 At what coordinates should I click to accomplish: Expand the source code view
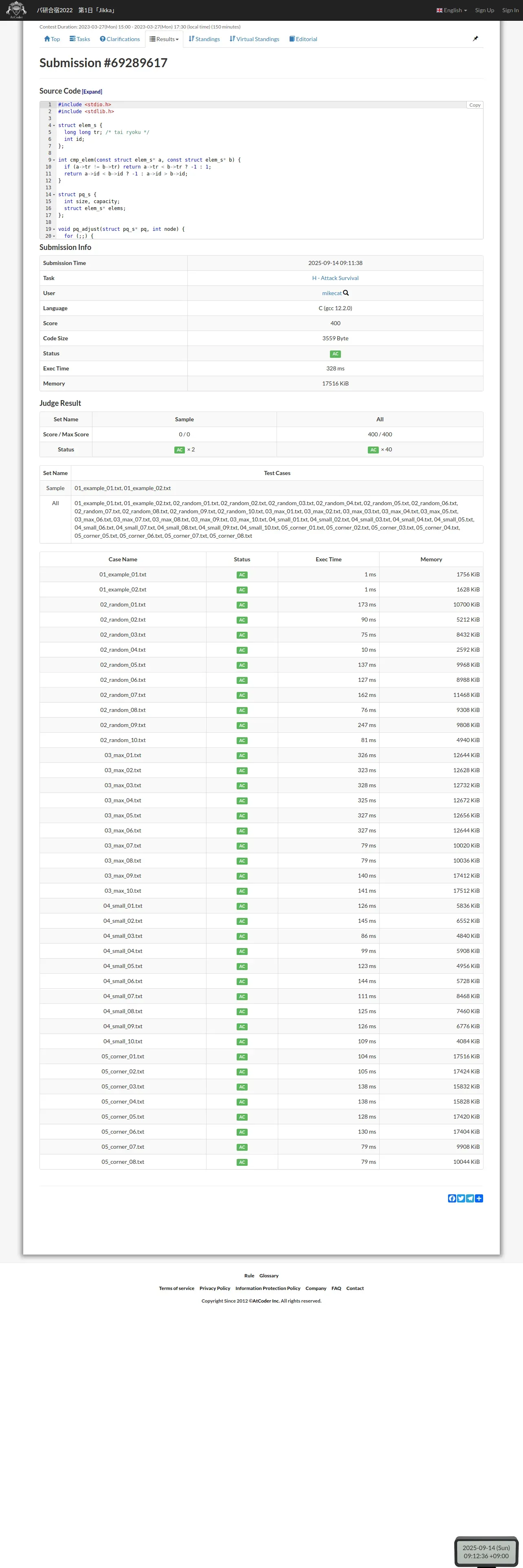pyautogui.click(x=92, y=92)
